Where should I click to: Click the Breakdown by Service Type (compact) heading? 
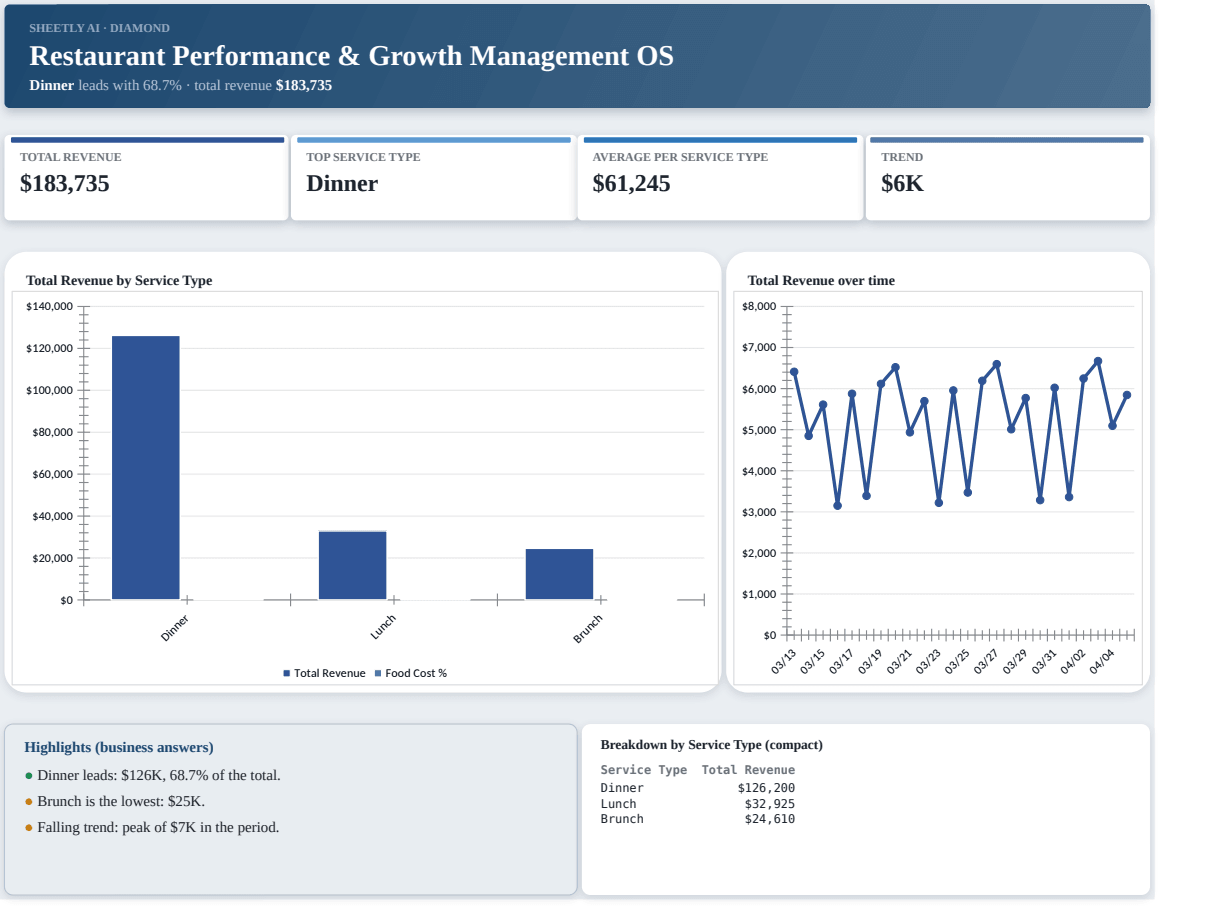[x=712, y=745]
